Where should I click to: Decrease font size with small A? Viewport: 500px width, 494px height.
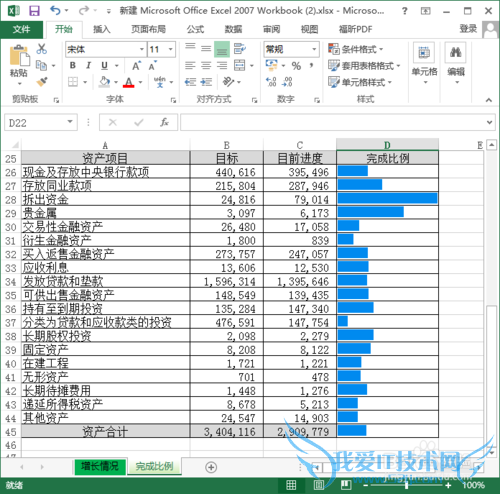tap(153, 66)
